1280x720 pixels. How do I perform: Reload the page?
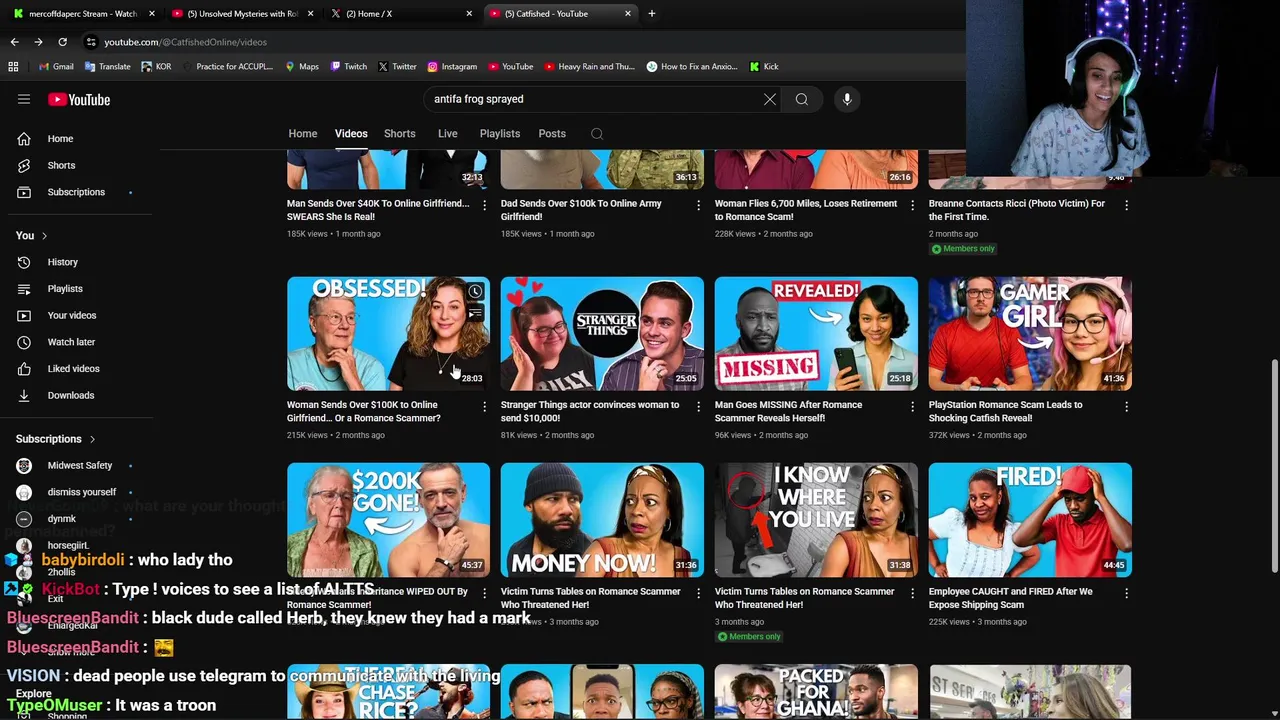(x=62, y=42)
